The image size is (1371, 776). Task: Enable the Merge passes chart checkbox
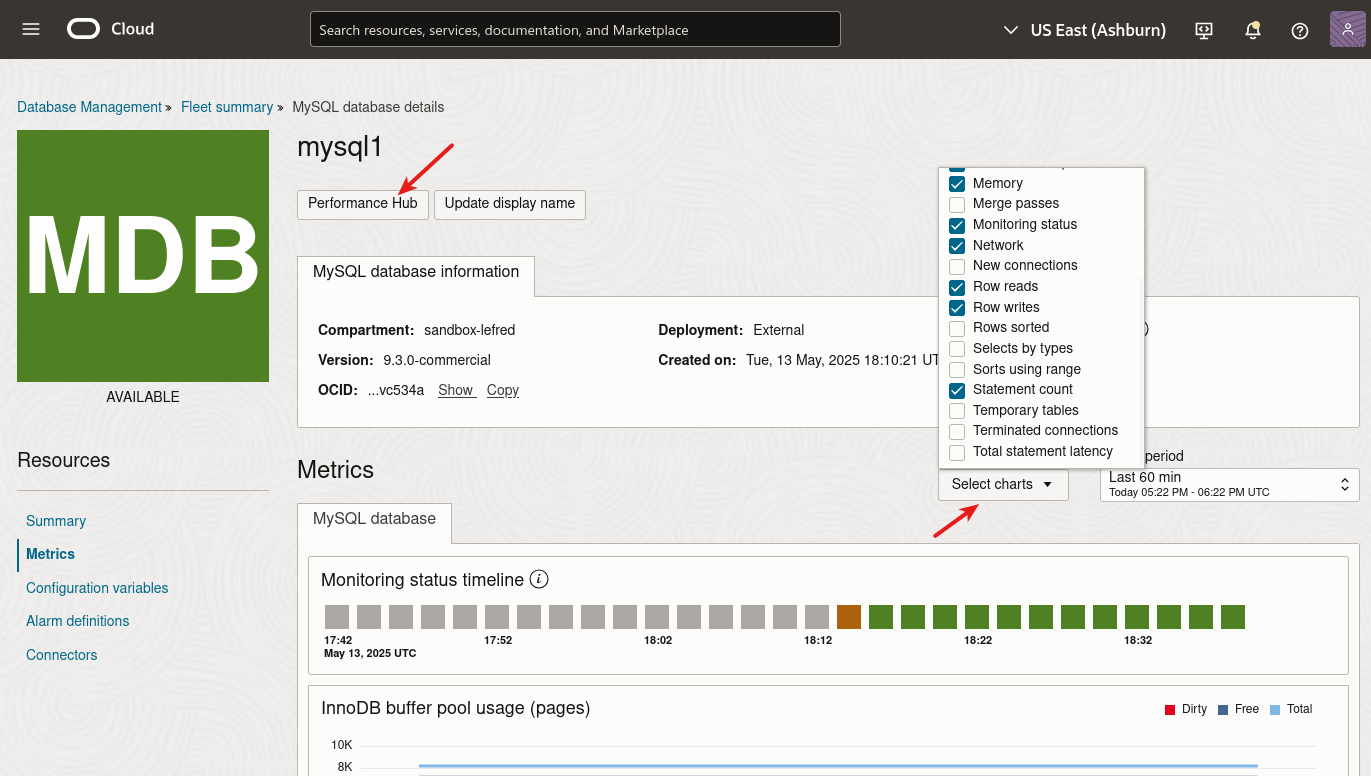[x=957, y=204]
